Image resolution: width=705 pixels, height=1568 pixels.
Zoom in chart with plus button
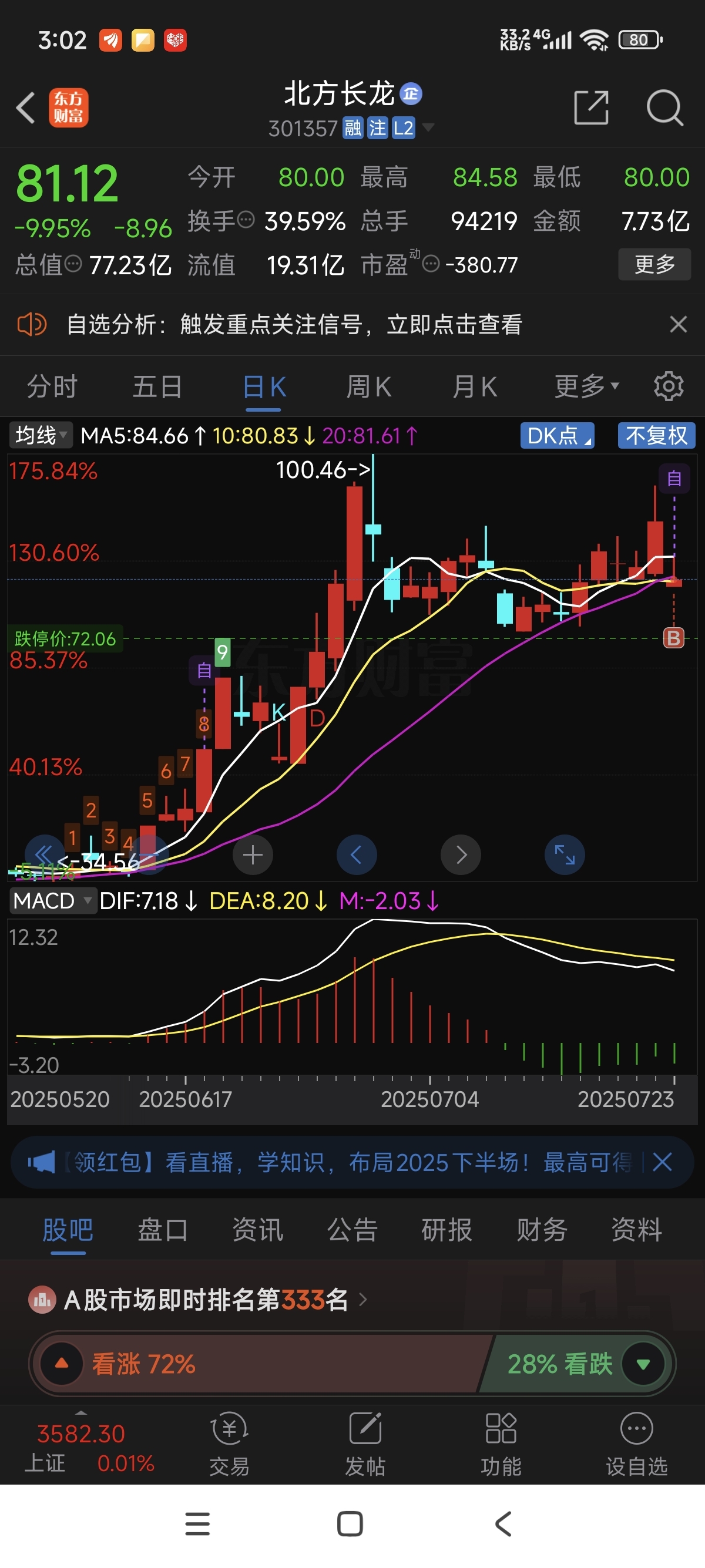coord(253,854)
